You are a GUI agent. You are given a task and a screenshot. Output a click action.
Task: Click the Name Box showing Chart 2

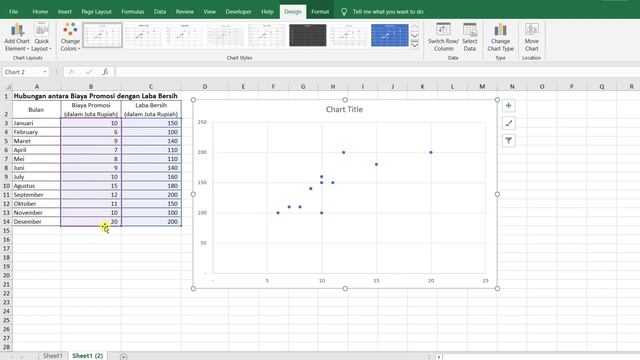click(22, 72)
